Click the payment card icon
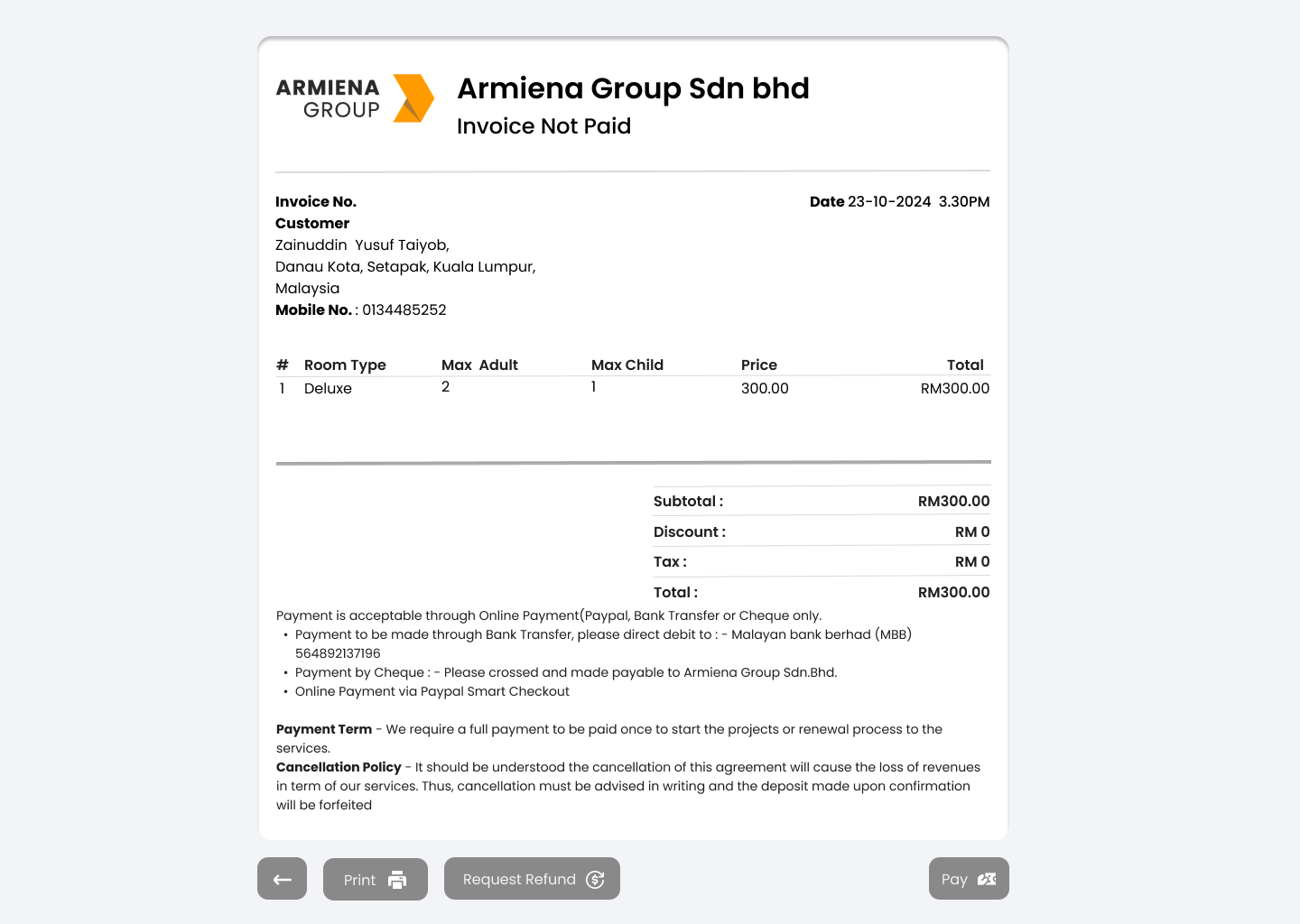Screen dimensions: 1300x924 pos(987,880)
